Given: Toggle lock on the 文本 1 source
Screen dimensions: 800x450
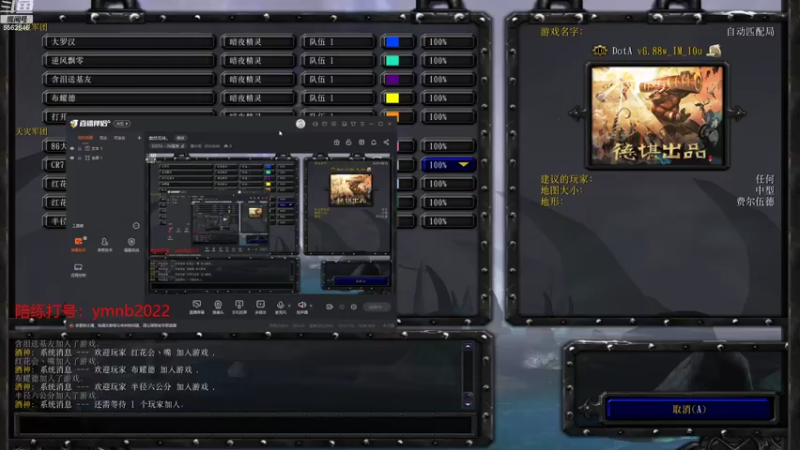Looking at the screenshot, I should (80, 148).
